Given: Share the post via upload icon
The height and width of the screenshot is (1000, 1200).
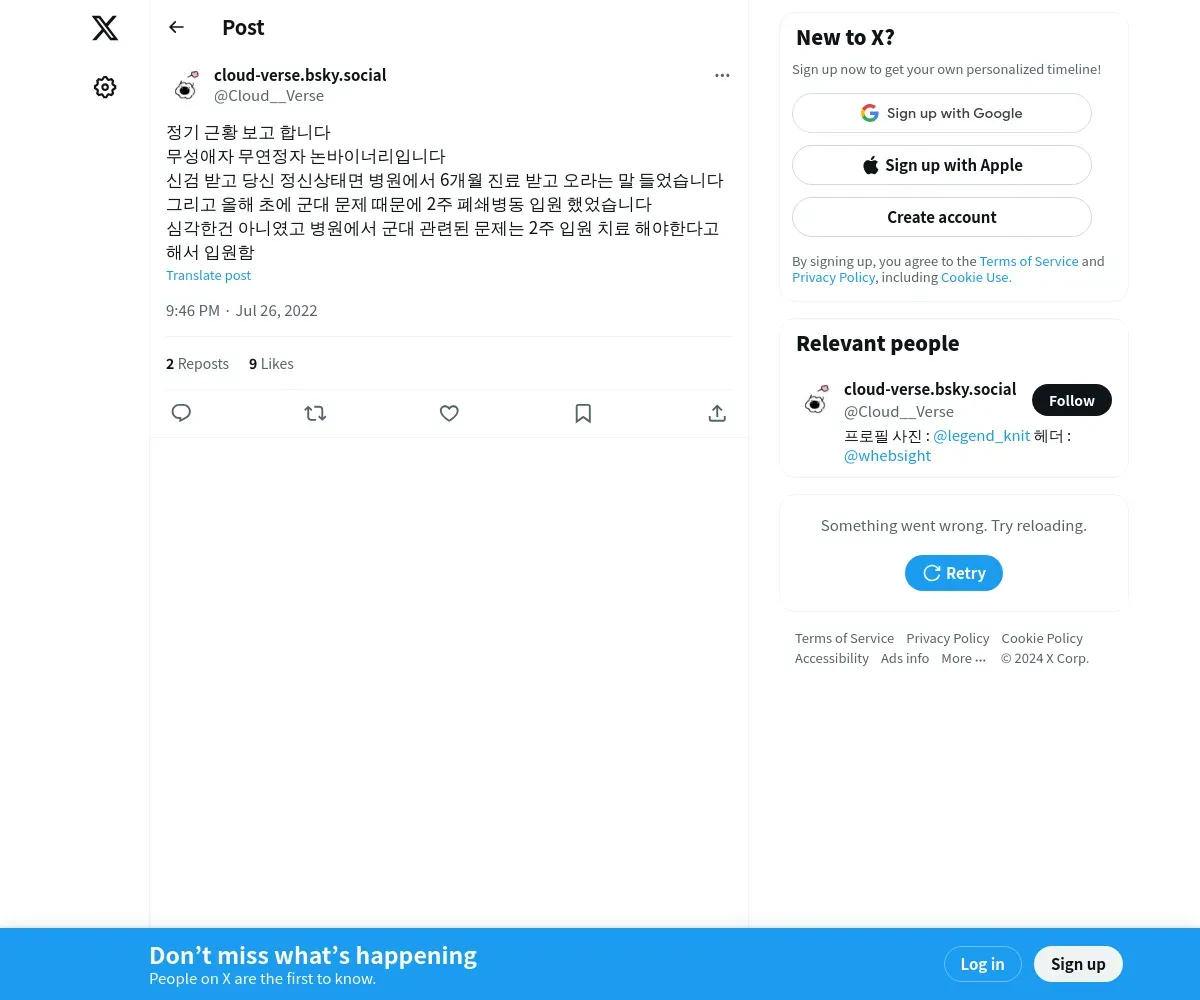Looking at the screenshot, I should click(717, 413).
